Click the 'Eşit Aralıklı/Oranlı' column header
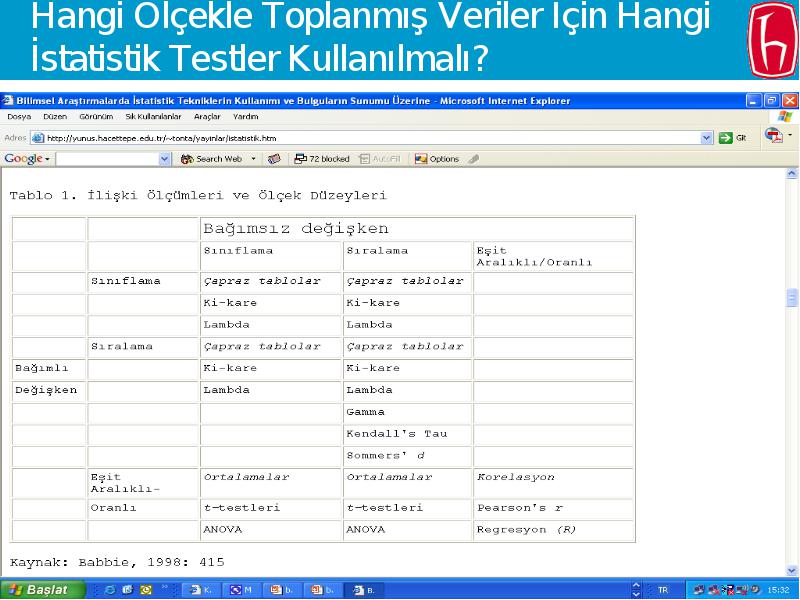The height and width of the screenshot is (600, 800). click(553, 257)
